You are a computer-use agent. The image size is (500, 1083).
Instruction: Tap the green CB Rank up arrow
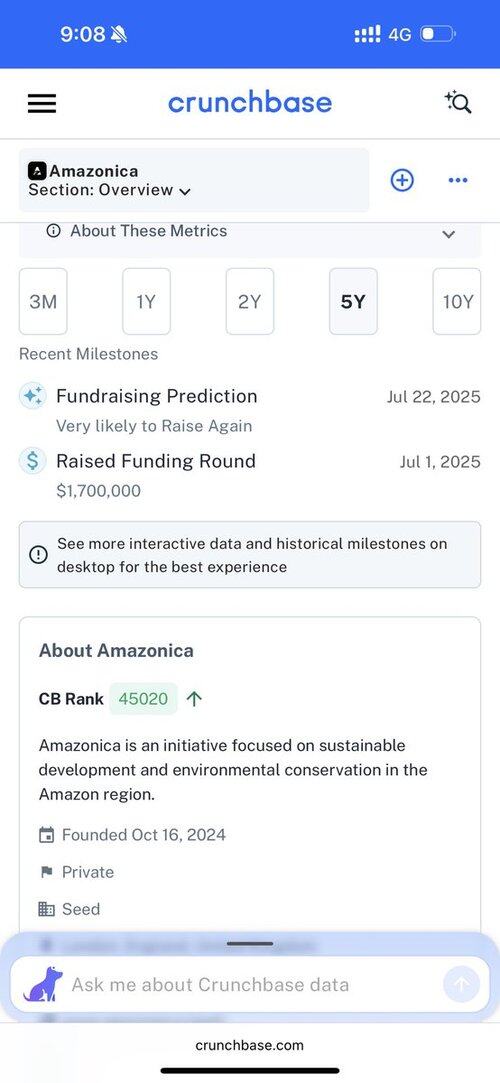coord(194,699)
